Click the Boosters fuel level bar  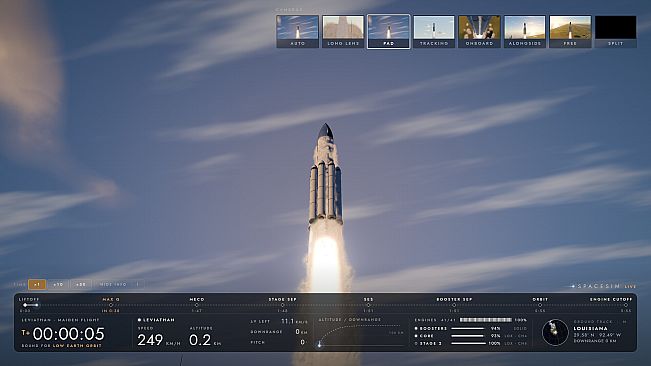tap(468, 328)
